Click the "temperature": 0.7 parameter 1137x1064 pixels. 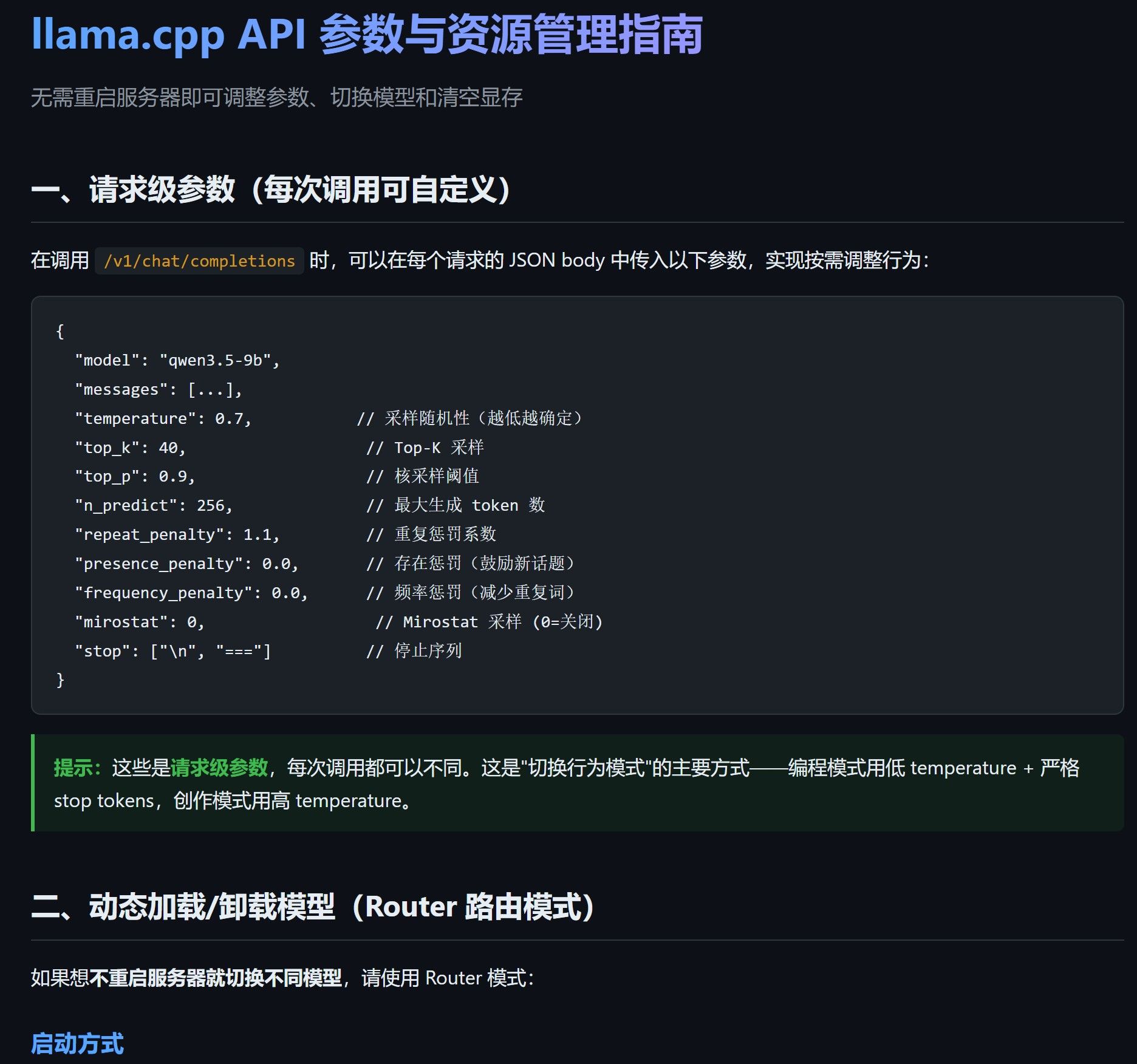point(163,418)
